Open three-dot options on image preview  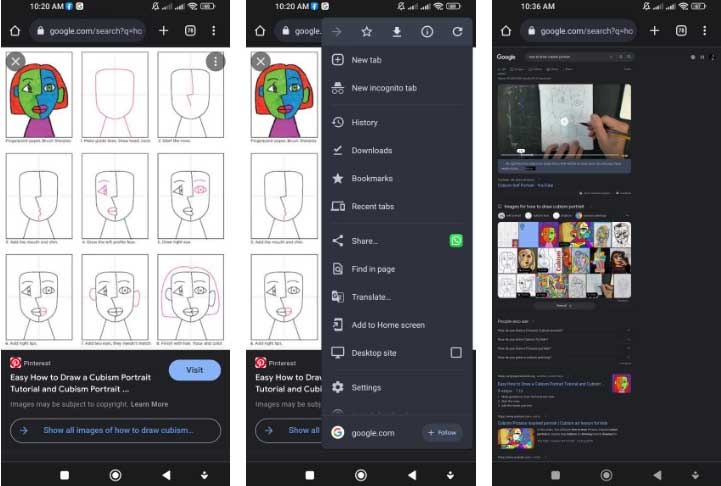tap(215, 62)
